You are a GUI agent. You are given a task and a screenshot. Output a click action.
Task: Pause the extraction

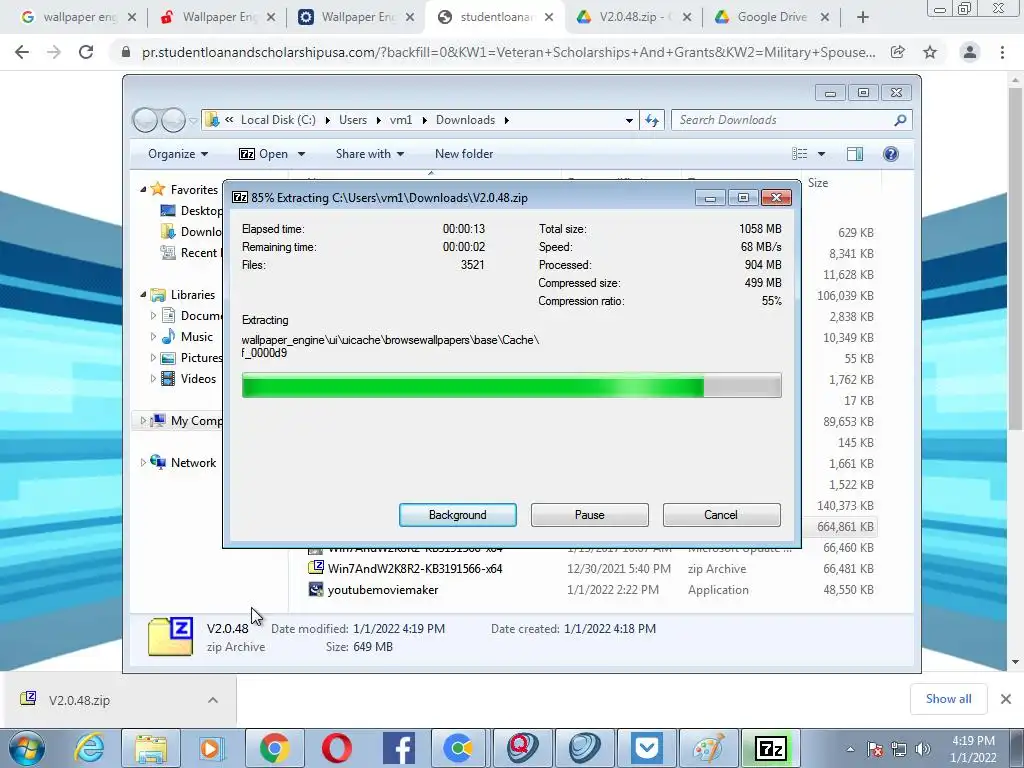click(589, 515)
